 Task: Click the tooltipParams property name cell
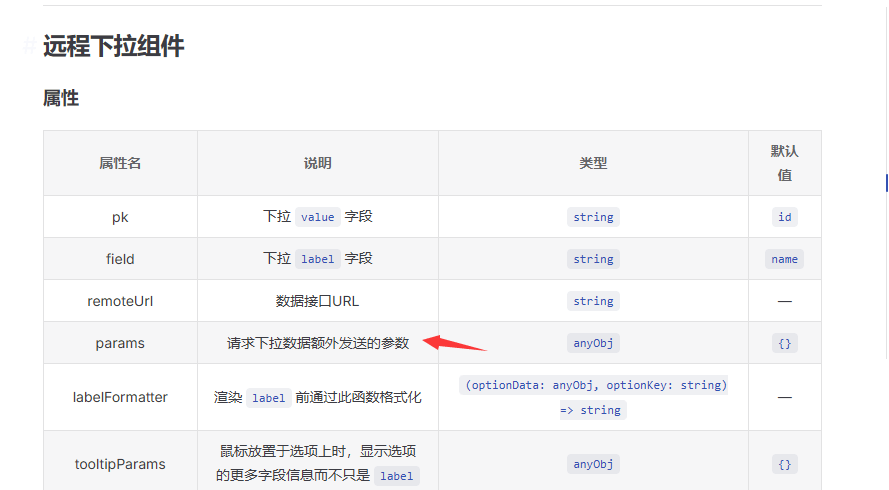tap(120, 464)
